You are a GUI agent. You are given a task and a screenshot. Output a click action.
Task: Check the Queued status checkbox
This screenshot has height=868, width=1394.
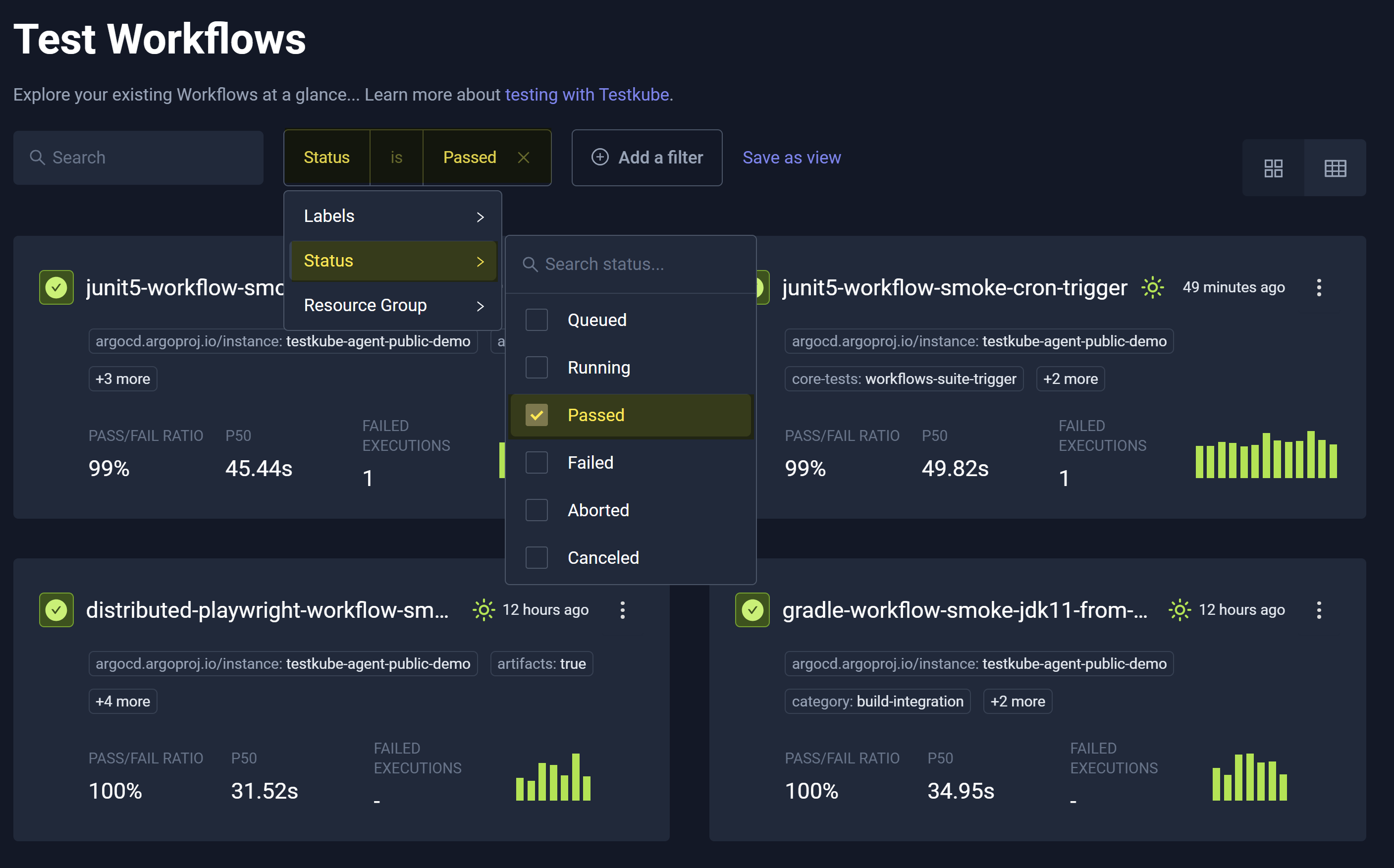(536, 320)
